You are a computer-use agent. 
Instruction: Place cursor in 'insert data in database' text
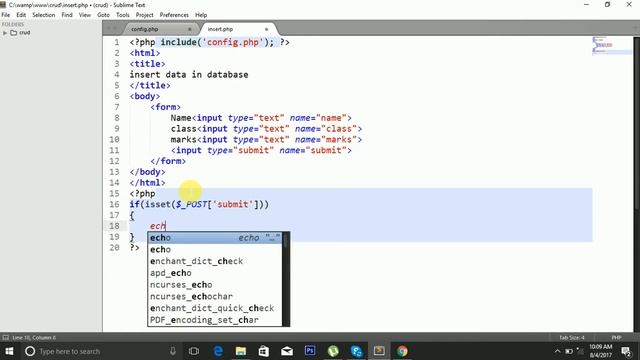coord(189,75)
